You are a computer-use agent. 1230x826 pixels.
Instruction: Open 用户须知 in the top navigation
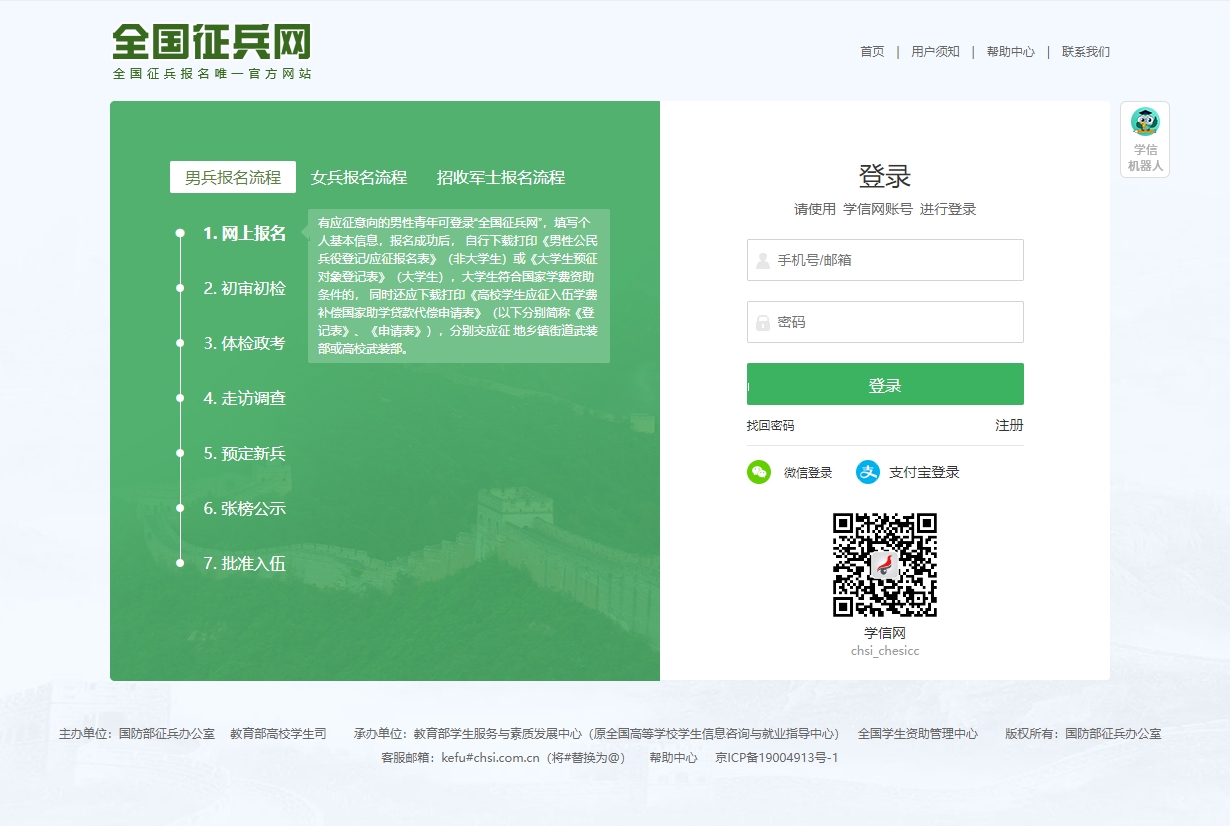pyautogui.click(x=935, y=52)
